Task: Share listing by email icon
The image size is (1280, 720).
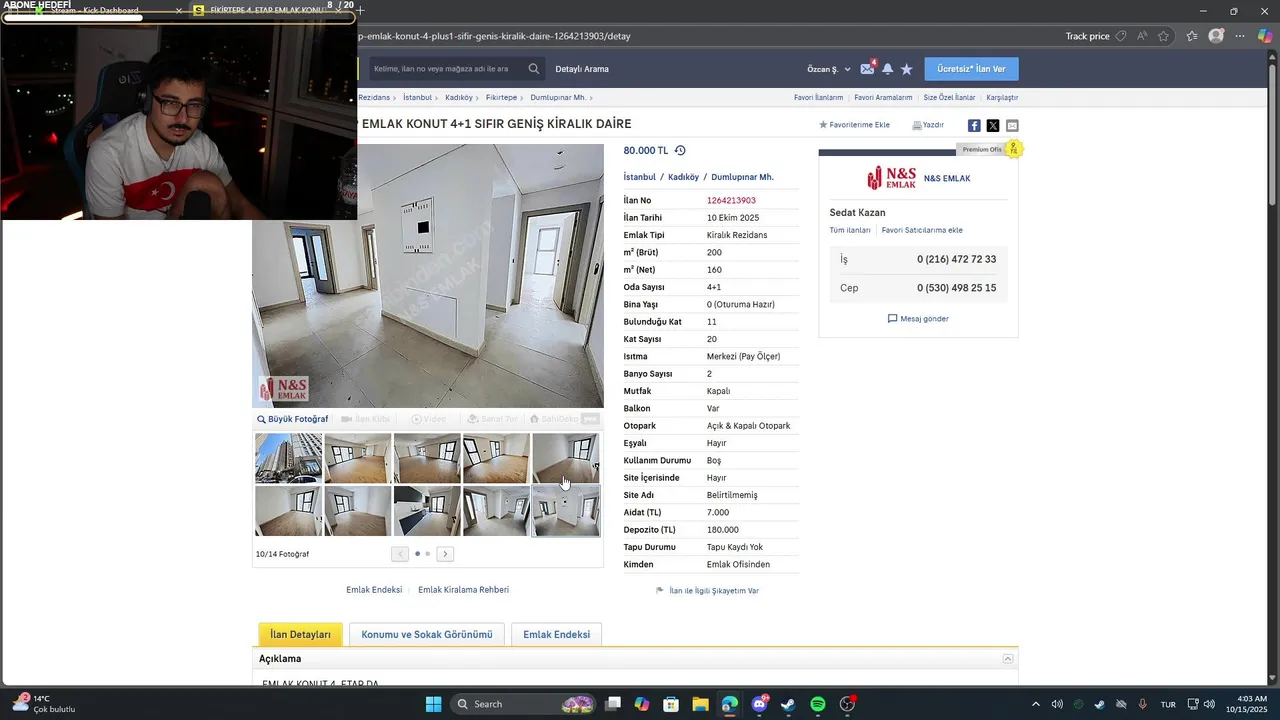Action: (x=1012, y=126)
